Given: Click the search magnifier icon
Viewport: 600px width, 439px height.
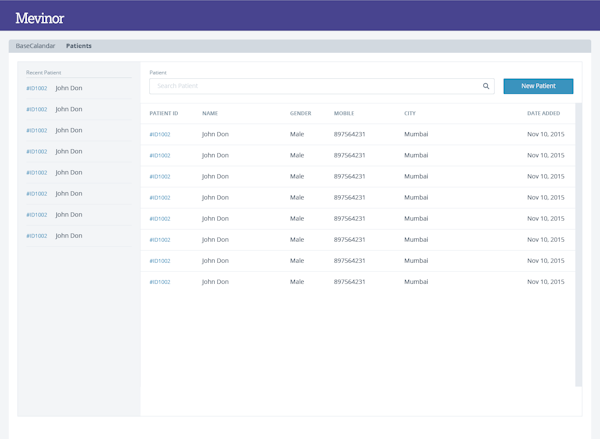Looking at the screenshot, I should coord(486,86).
